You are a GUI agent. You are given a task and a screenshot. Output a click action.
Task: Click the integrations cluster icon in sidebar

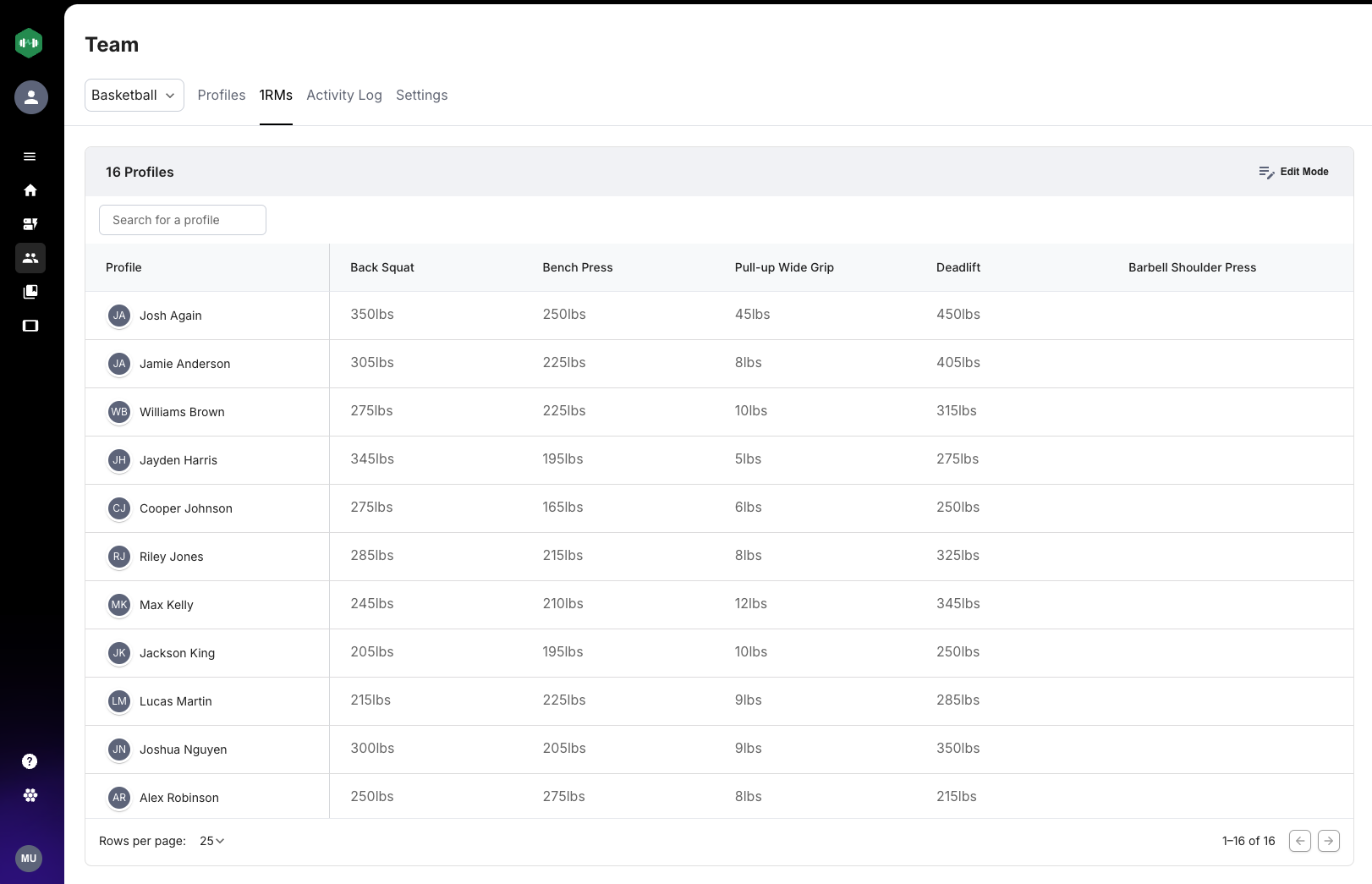tap(30, 795)
